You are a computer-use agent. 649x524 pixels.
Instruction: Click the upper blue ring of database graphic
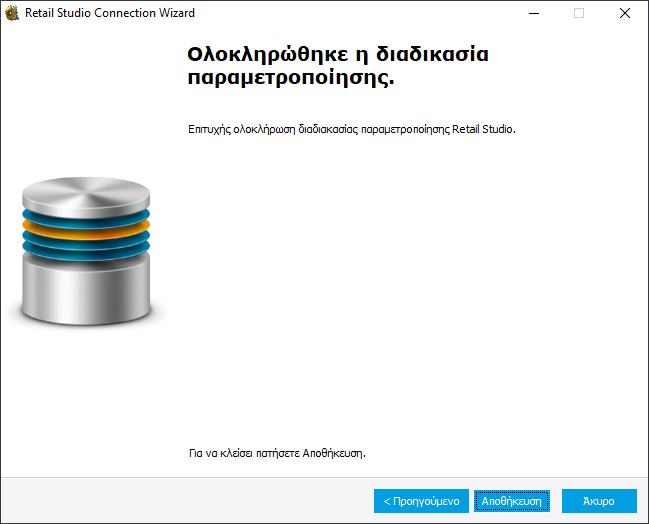coord(85,215)
